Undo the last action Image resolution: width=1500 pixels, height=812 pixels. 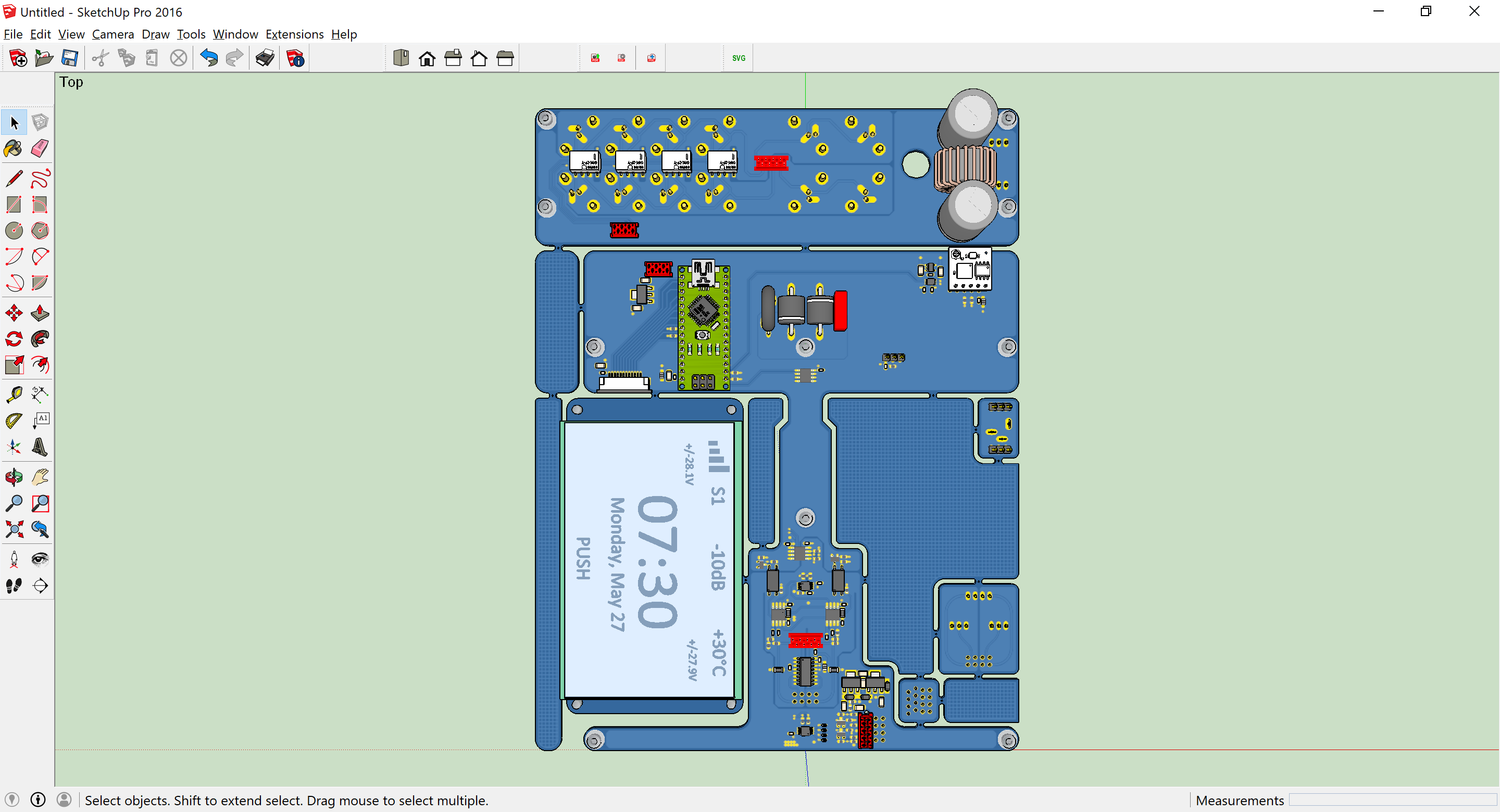coord(208,58)
